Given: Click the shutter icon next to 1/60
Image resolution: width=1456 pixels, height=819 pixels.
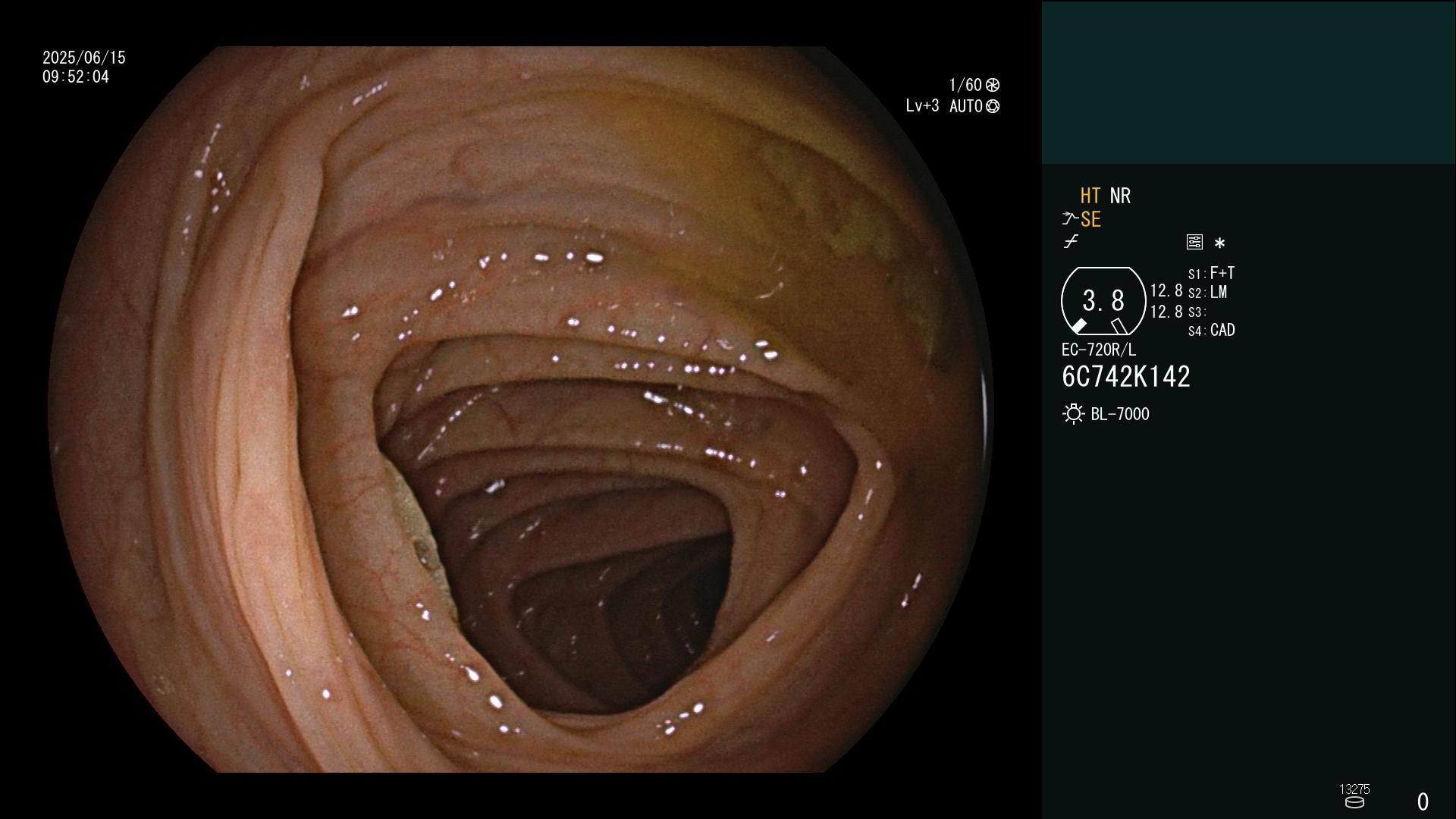Looking at the screenshot, I should coord(993,85).
